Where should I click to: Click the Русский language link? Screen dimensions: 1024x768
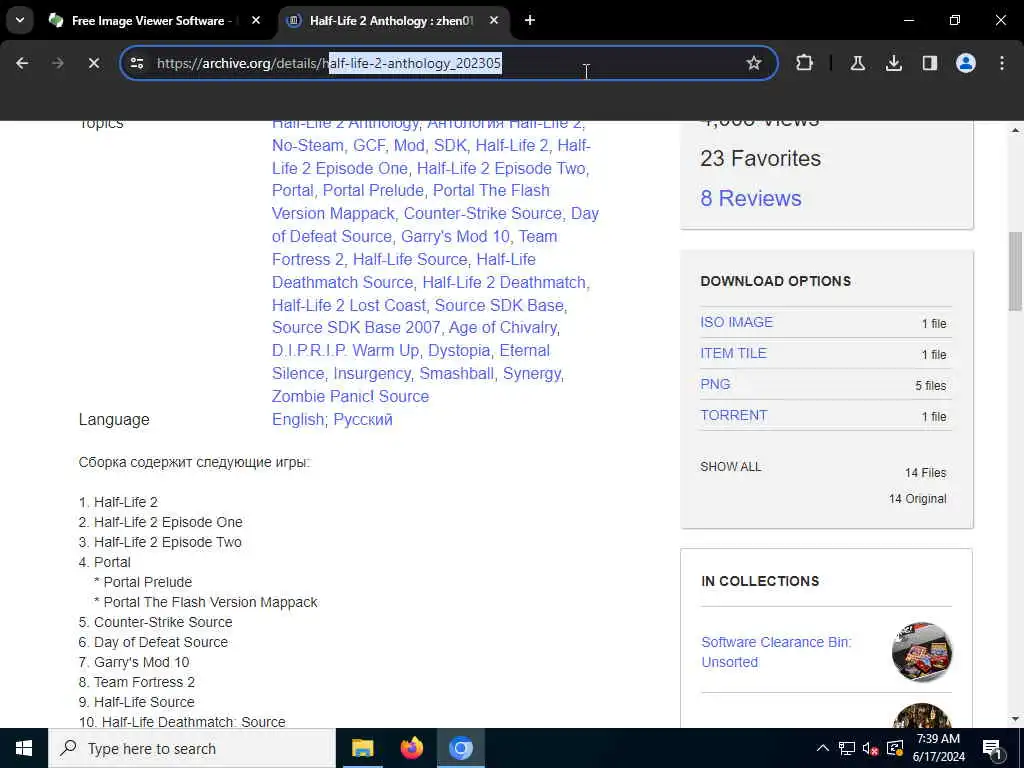[363, 419]
